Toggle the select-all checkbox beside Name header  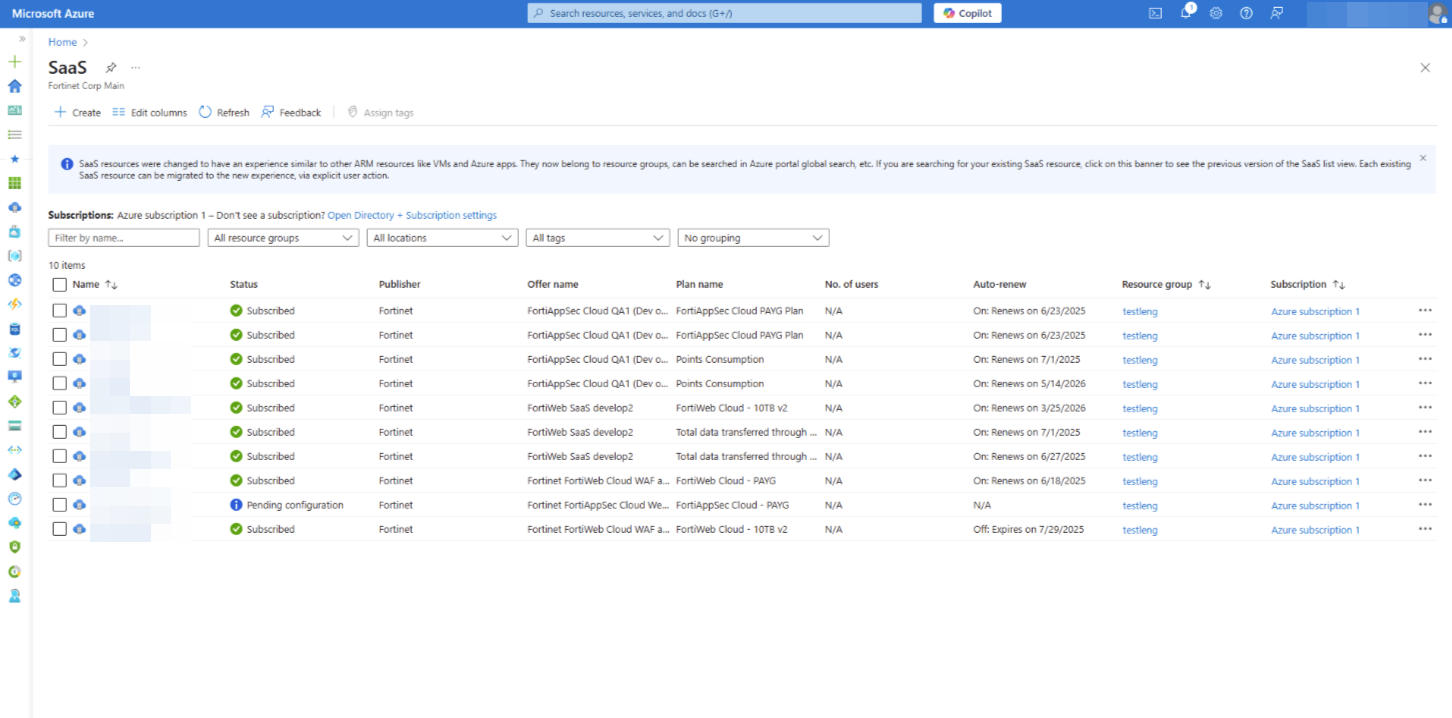(60, 285)
